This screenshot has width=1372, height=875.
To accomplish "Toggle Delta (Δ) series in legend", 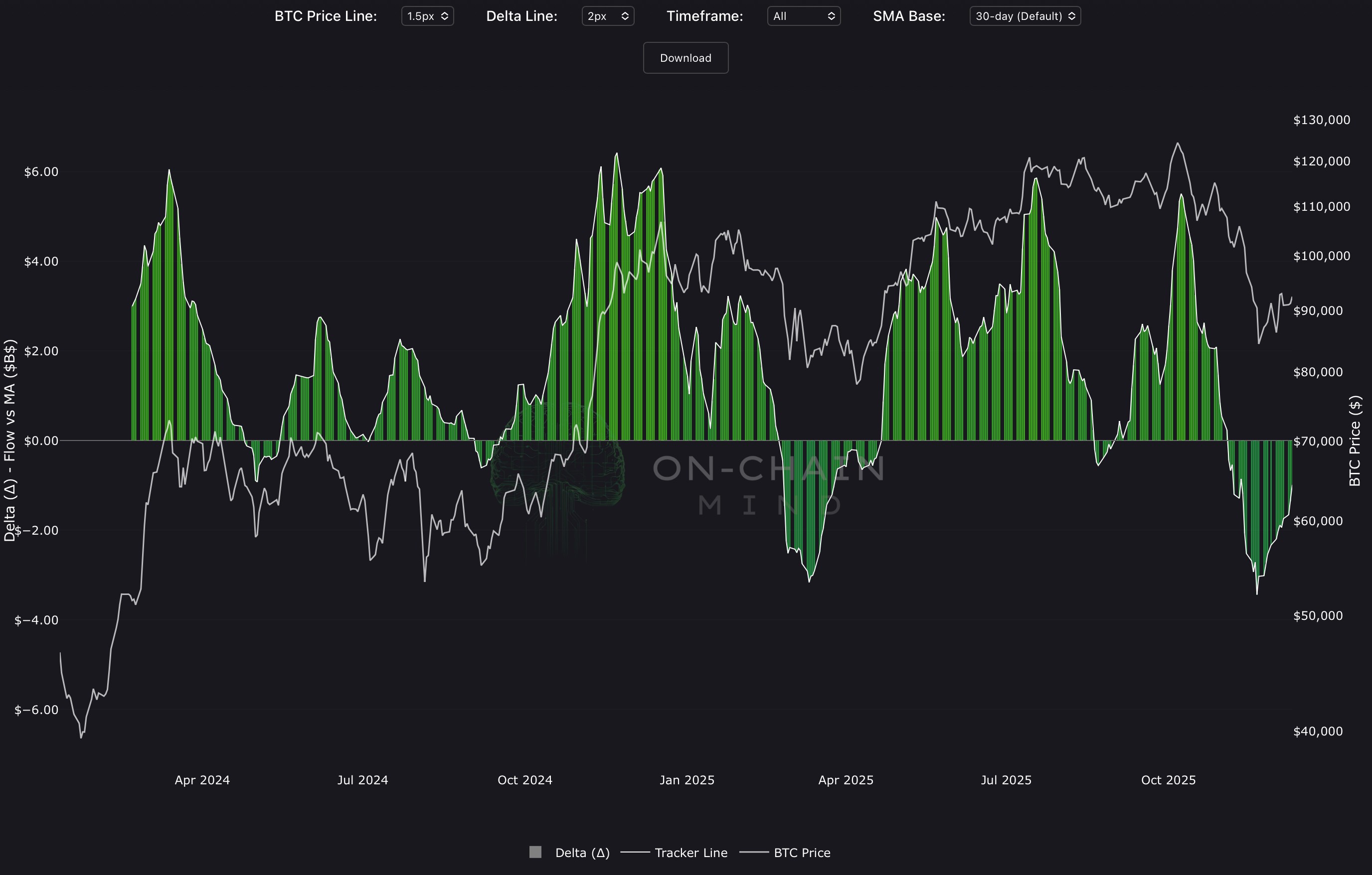I will (x=582, y=853).
